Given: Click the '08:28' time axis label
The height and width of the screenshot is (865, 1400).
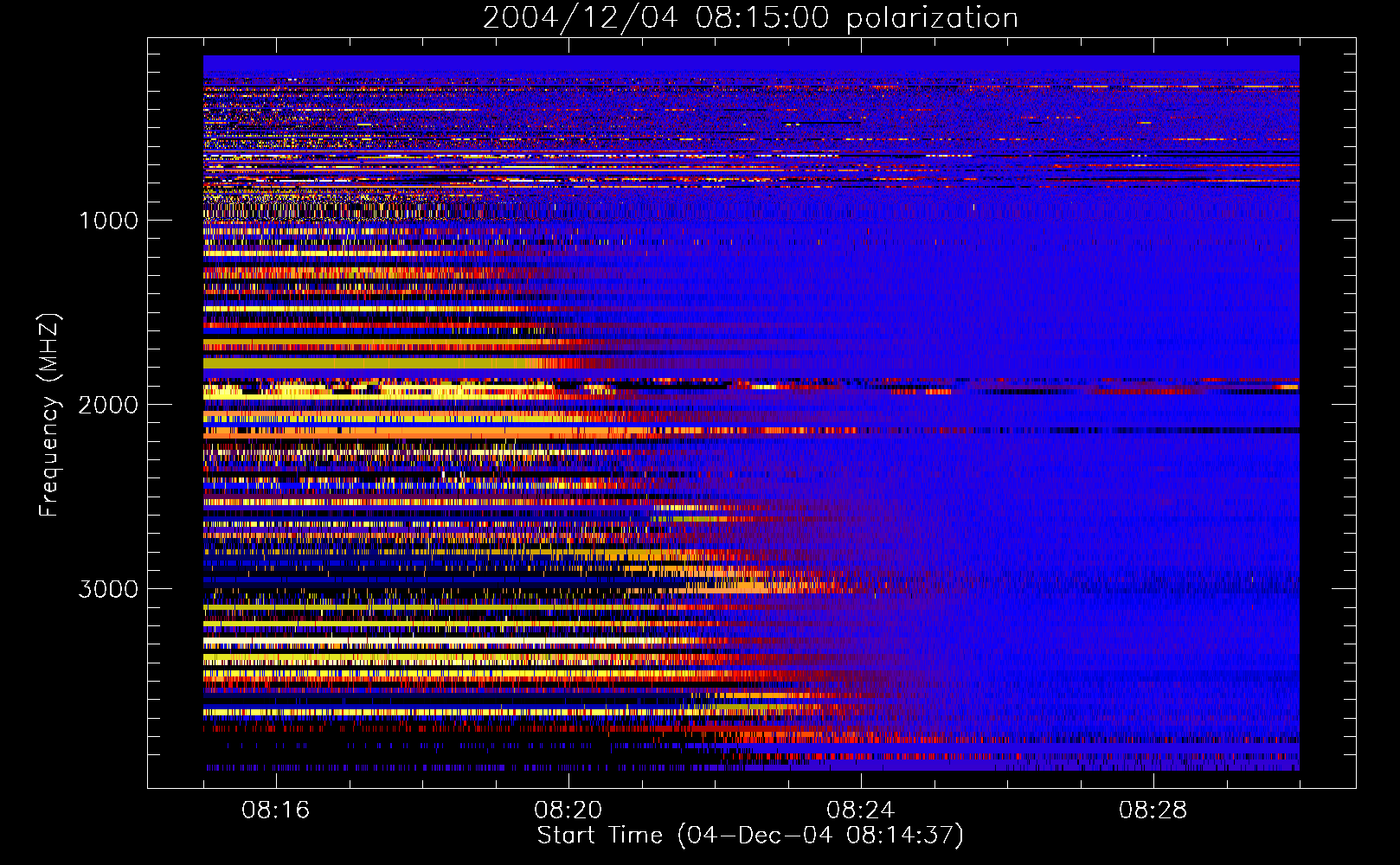Looking at the screenshot, I should coord(1153,811).
